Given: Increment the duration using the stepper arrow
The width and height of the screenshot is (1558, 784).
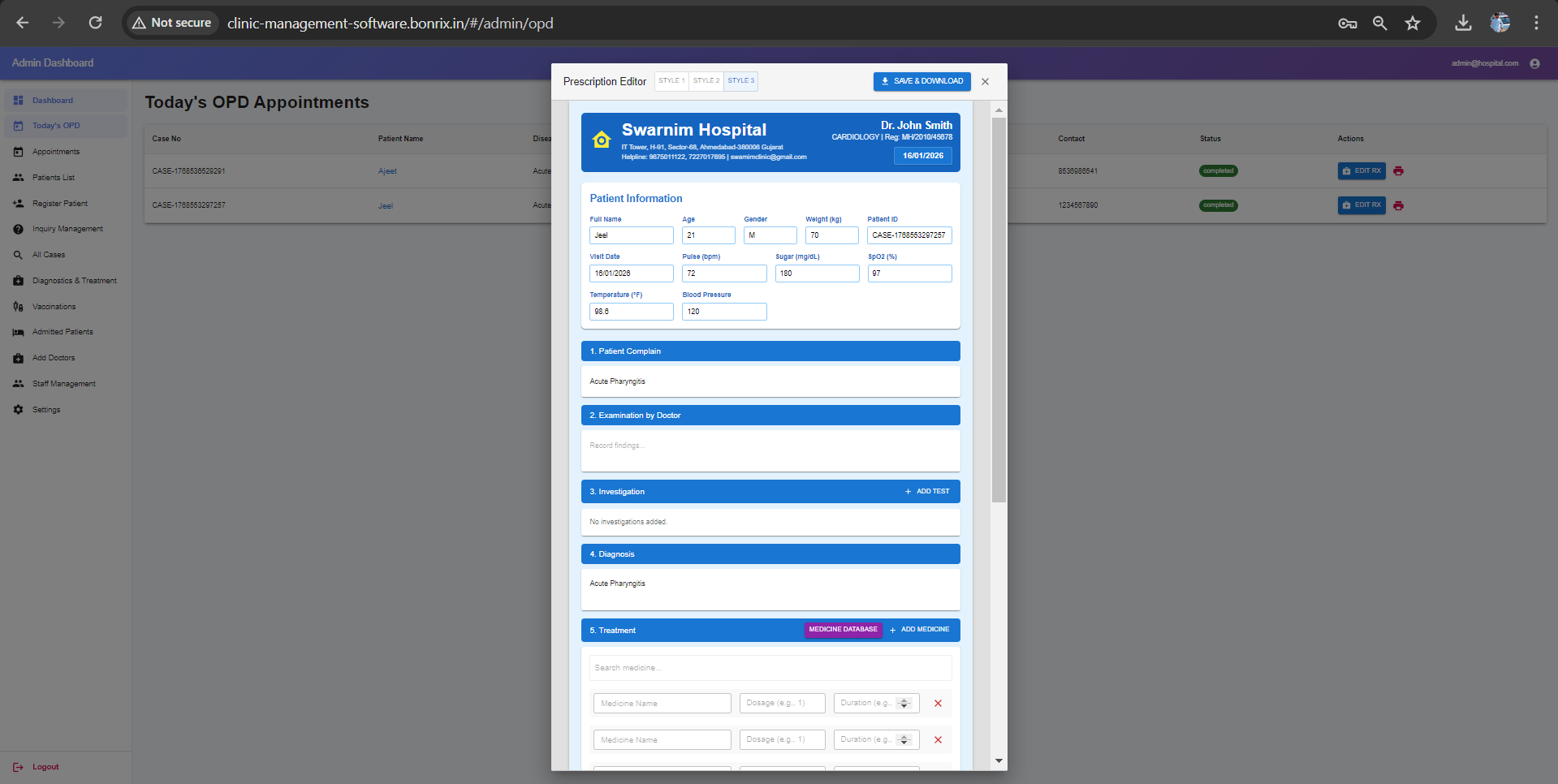Looking at the screenshot, I should [x=904, y=700].
